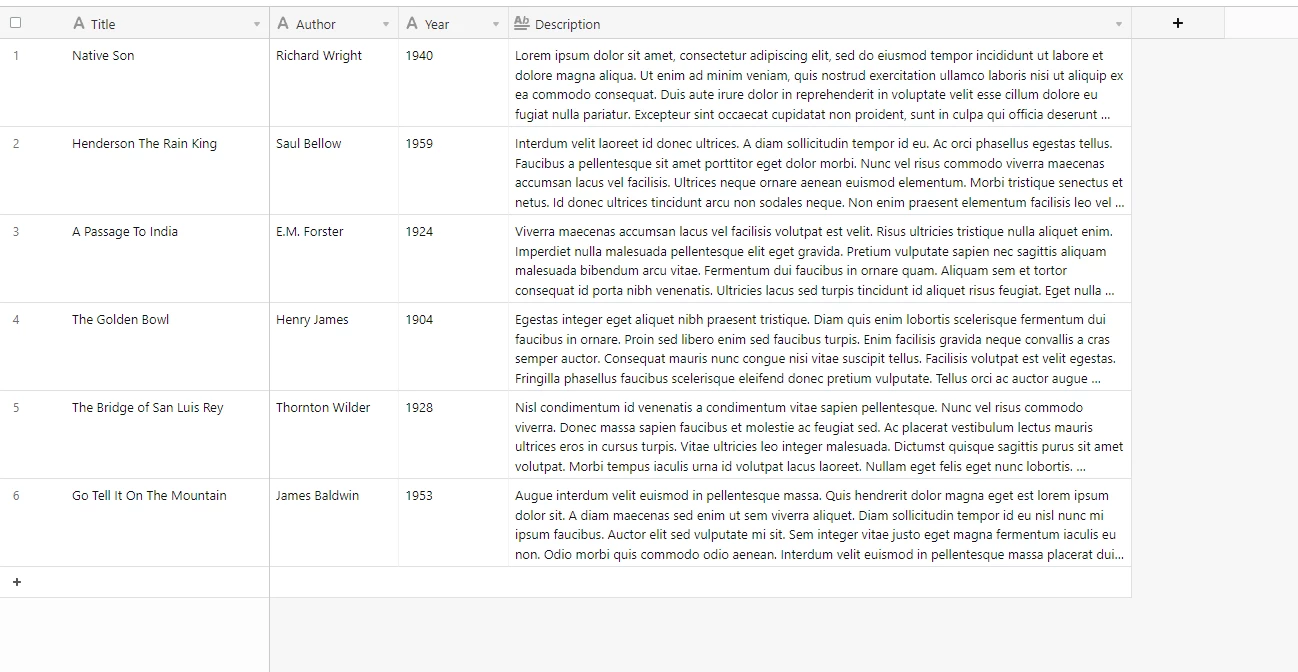
Task: Click the 'Viverra maecenas accumsan' description cell
Action: click(820, 259)
